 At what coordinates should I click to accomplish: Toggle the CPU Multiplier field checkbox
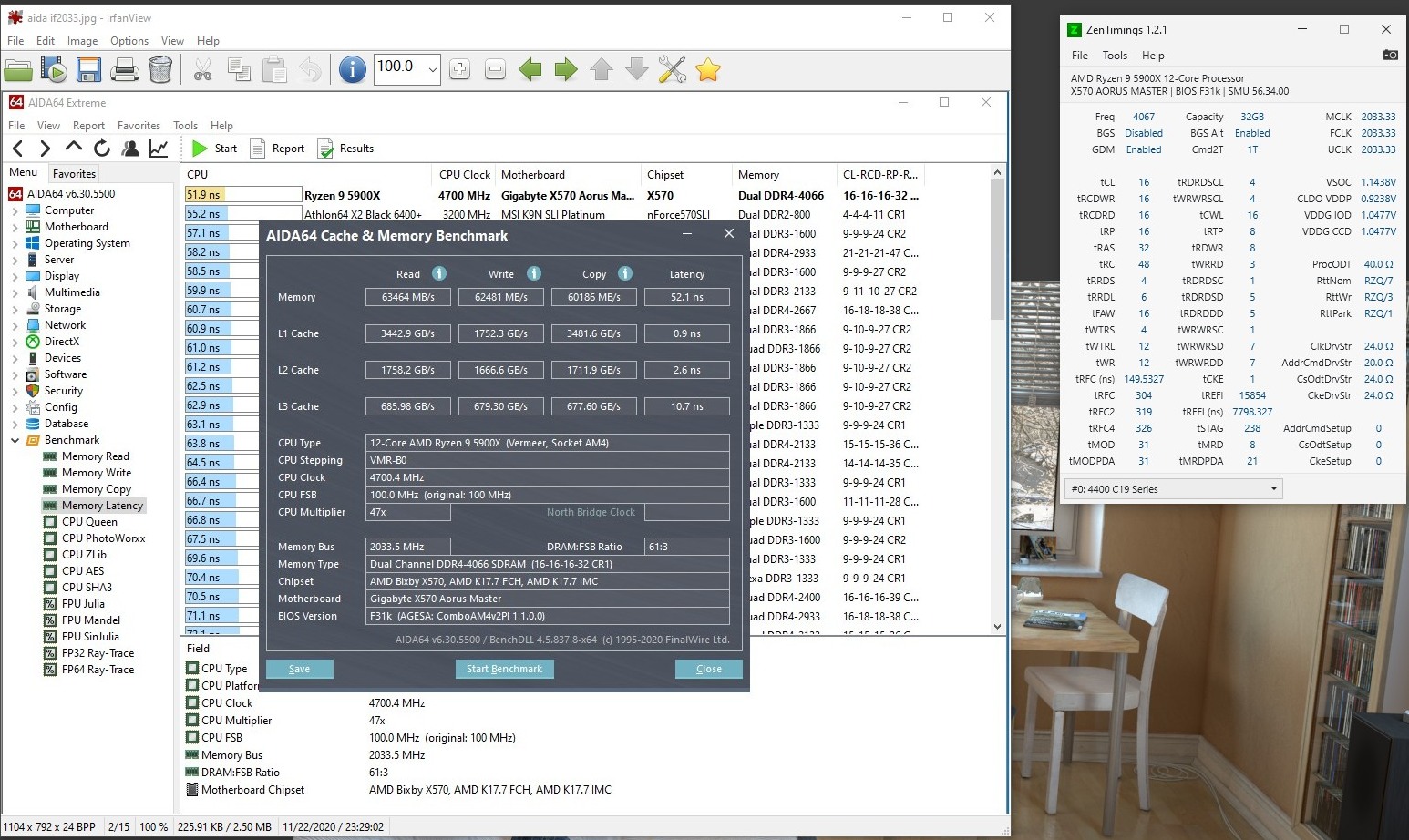(192, 720)
